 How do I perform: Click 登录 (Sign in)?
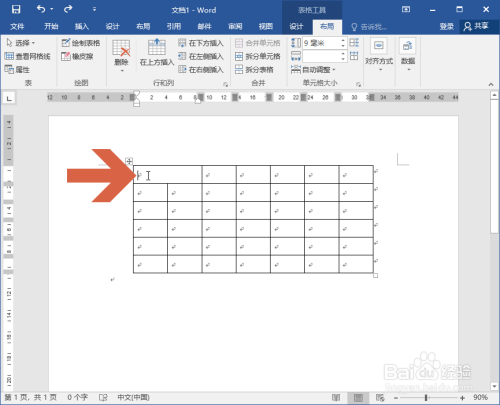446,26
